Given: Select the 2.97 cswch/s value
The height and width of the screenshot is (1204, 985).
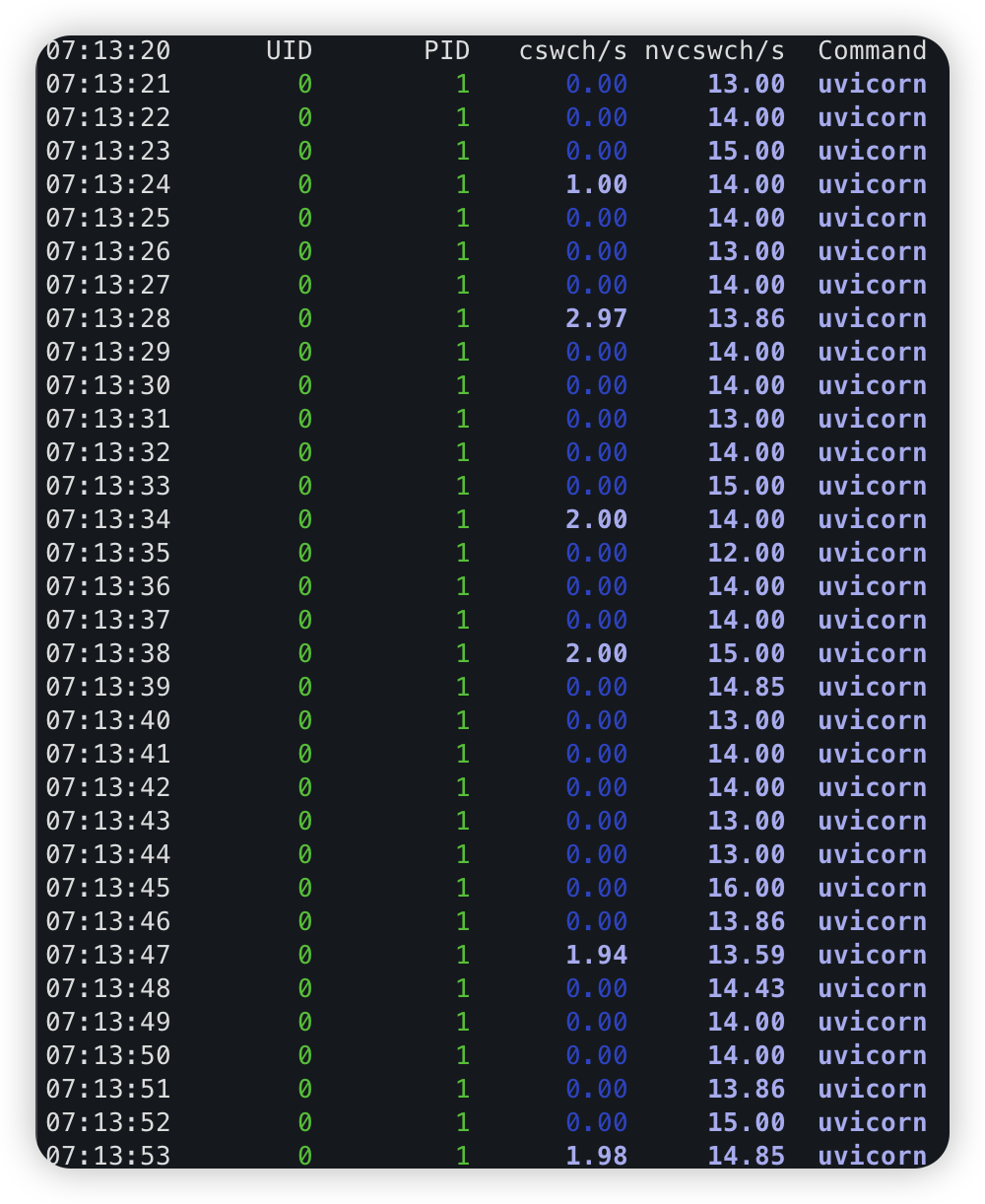Looking at the screenshot, I should pyautogui.click(x=596, y=319).
